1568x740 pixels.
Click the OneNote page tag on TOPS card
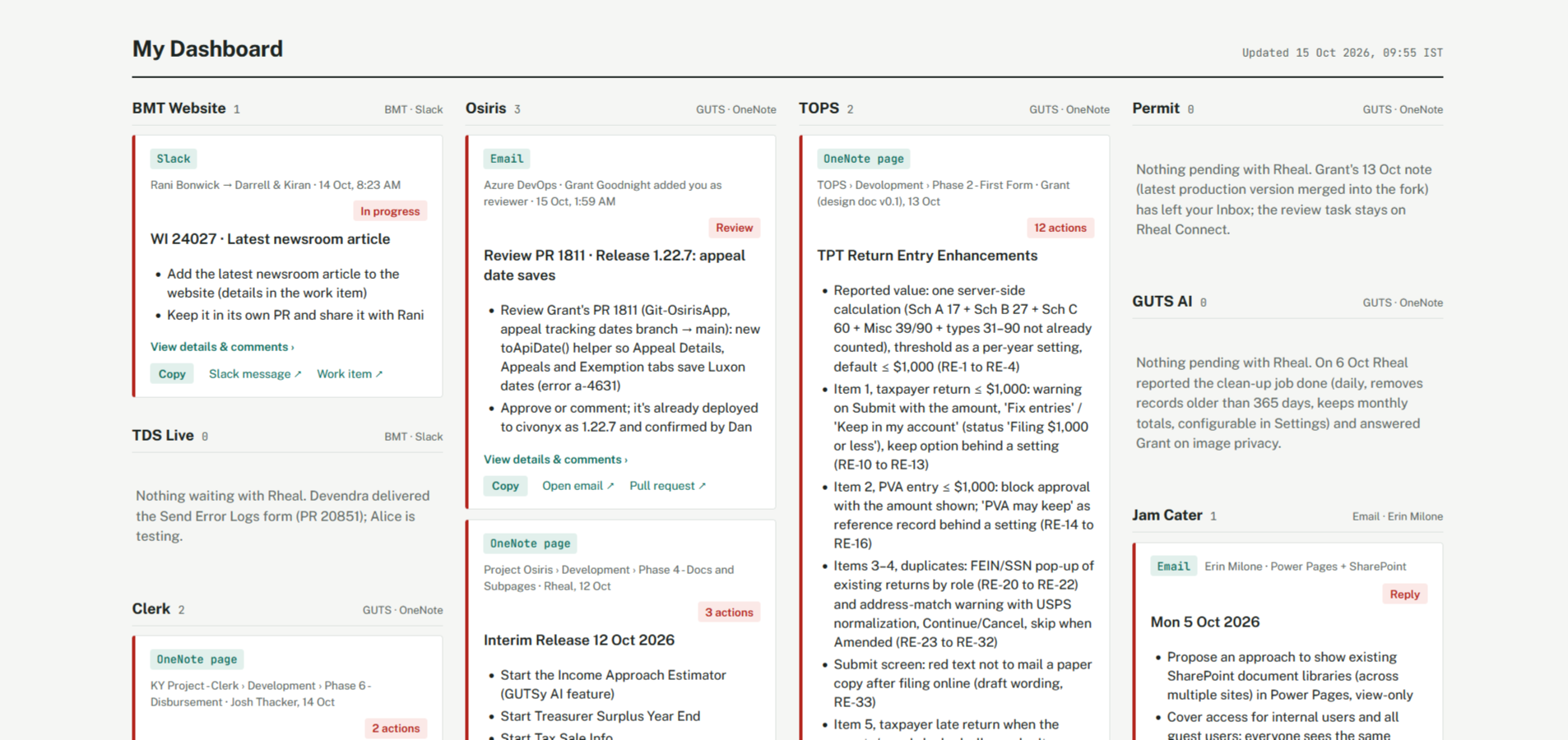click(864, 159)
